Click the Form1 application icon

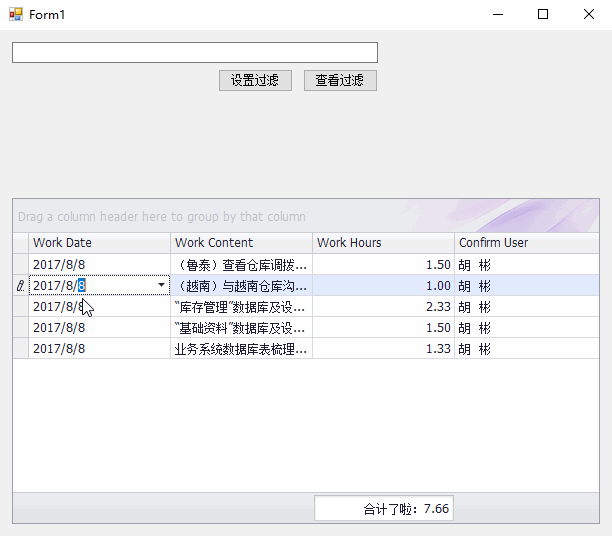[16, 14]
